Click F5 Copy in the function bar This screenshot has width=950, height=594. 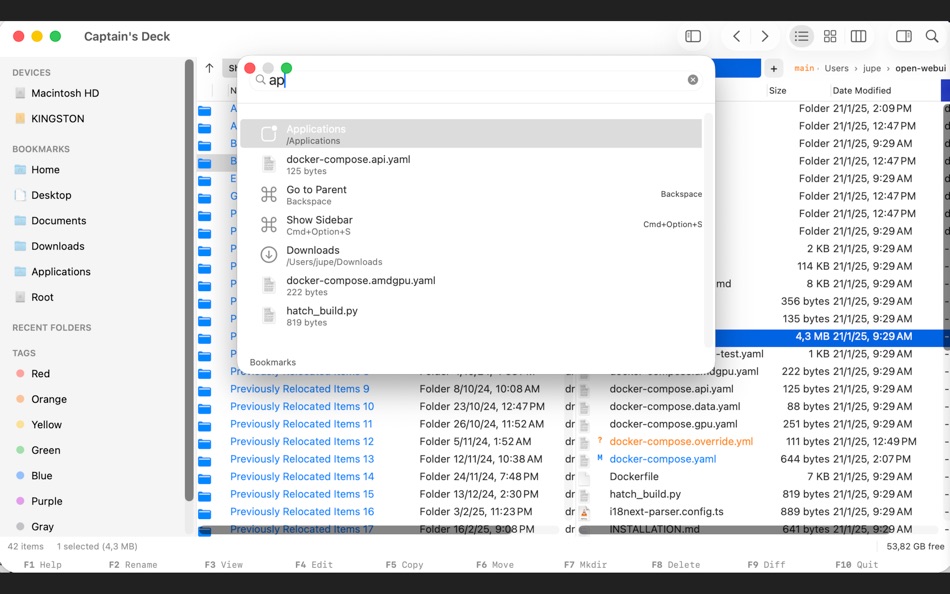click(x=404, y=565)
